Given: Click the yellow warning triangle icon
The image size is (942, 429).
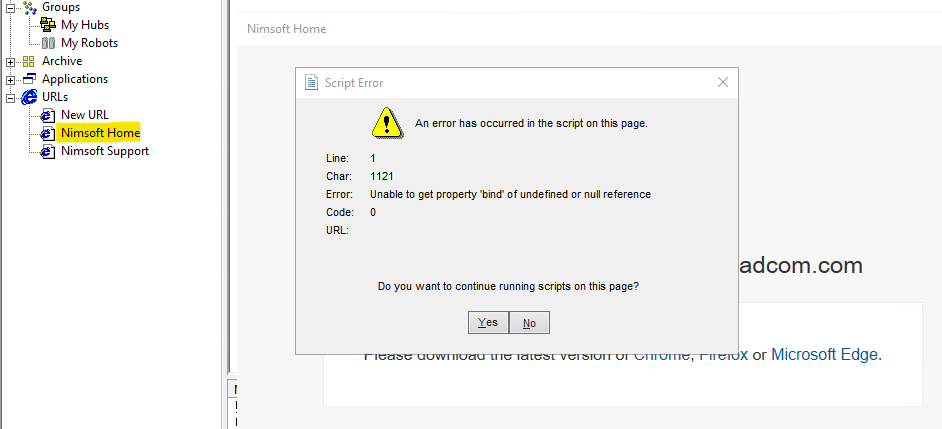Looking at the screenshot, I should click(x=386, y=123).
